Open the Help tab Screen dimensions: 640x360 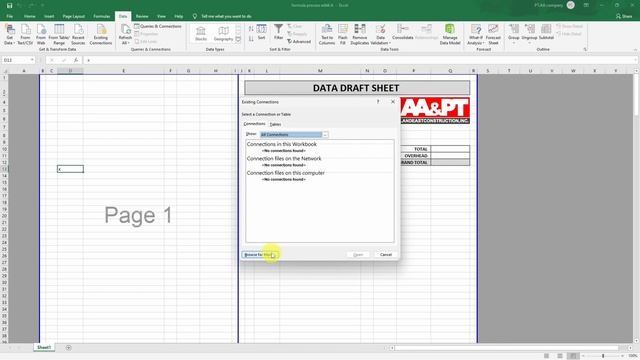click(x=178, y=16)
